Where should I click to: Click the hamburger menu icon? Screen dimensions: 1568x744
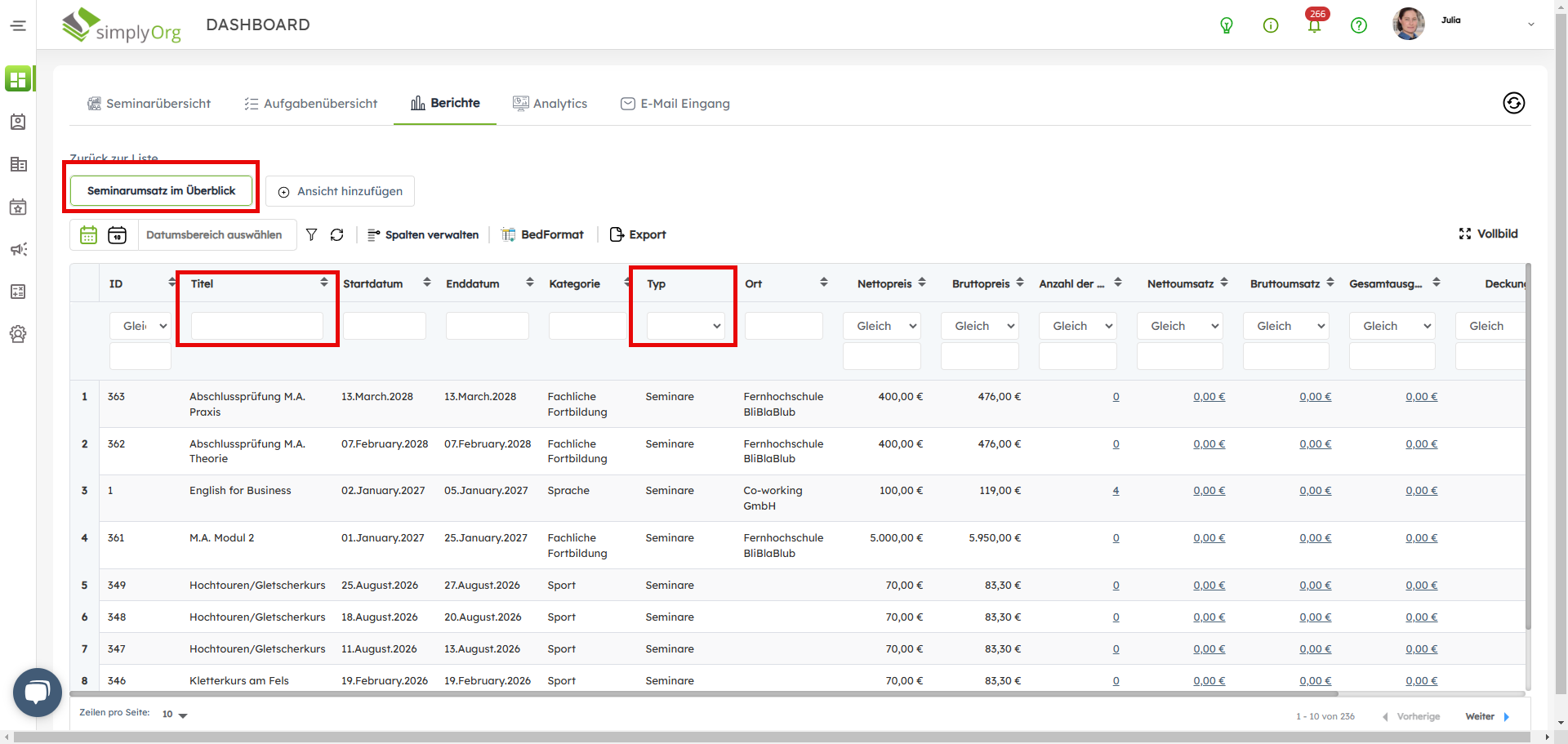tap(18, 26)
